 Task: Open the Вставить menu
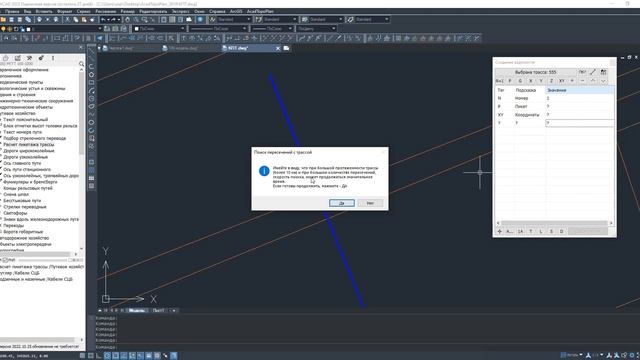pyautogui.click(x=44, y=11)
